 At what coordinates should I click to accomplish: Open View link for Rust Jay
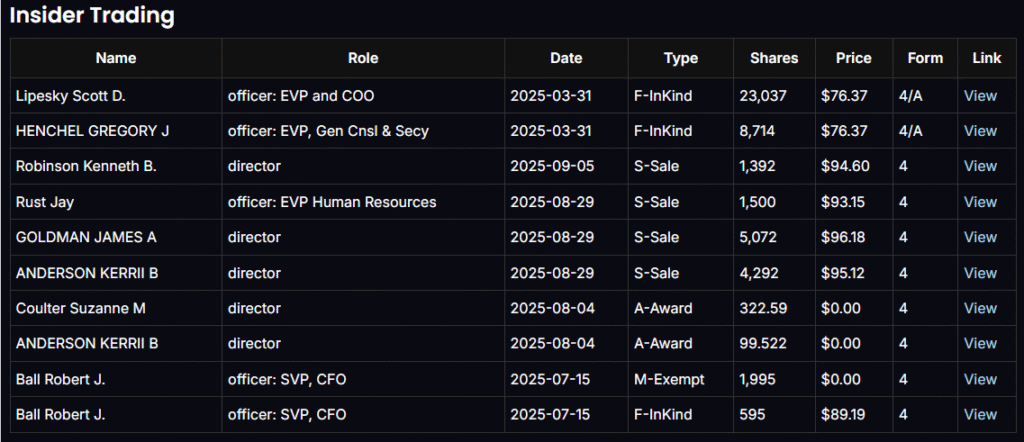click(980, 202)
